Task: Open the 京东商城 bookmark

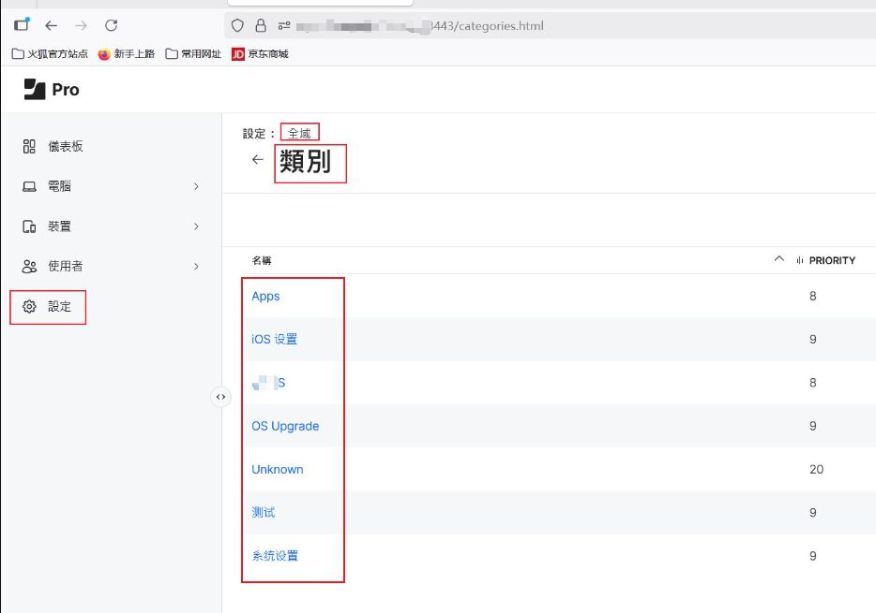Action: tap(261, 54)
